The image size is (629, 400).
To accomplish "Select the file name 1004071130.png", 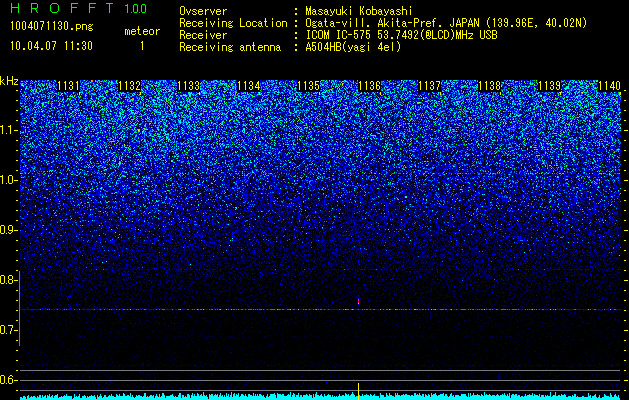I will [52, 27].
